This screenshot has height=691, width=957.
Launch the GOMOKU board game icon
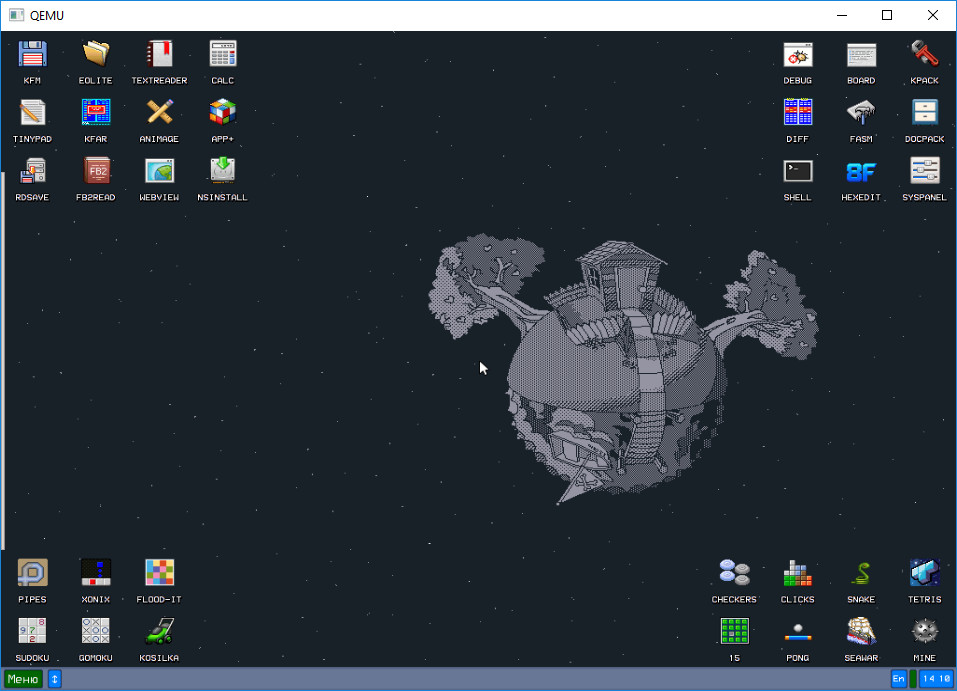pyautogui.click(x=96, y=631)
